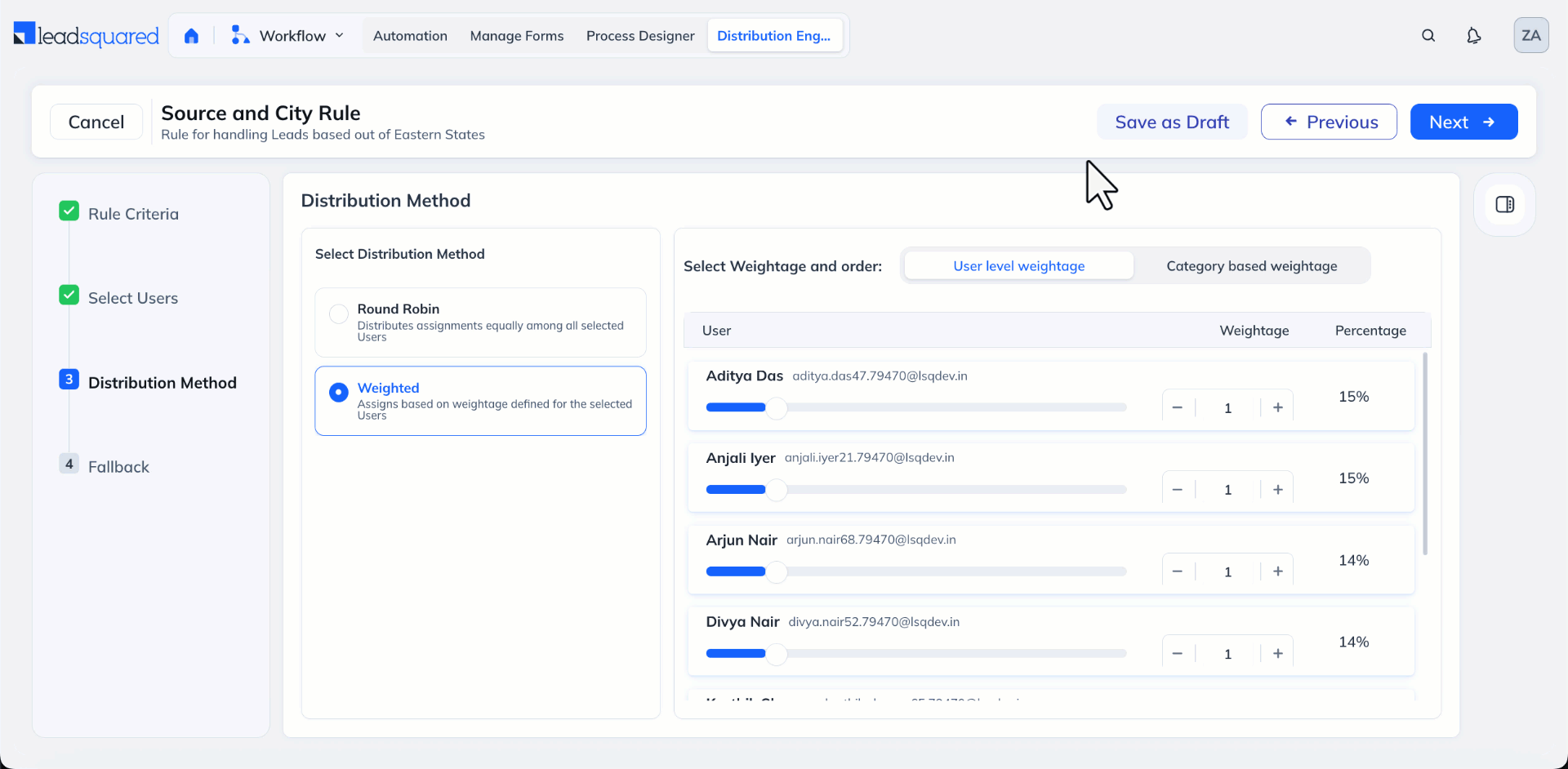Screen dimensions: 1568x769
Task: Click the user list vertical scrollbar
Action: point(1425,454)
